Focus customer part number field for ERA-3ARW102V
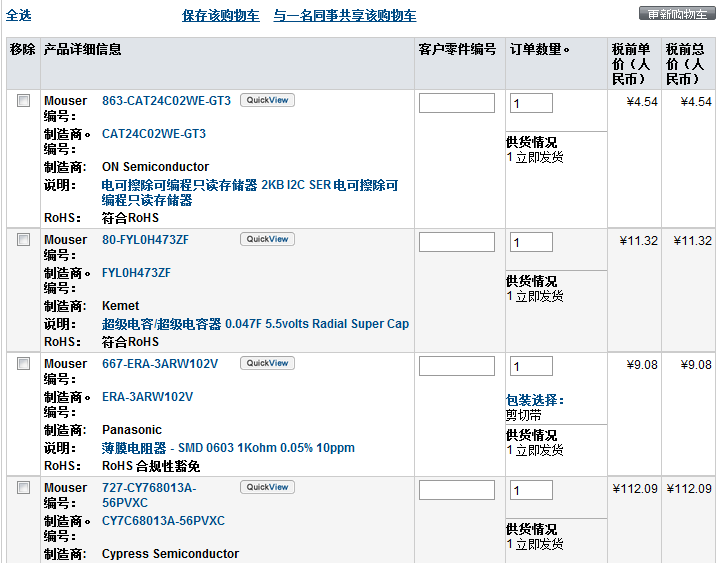The height and width of the screenshot is (563, 717). pyautogui.click(x=457, y=366)
